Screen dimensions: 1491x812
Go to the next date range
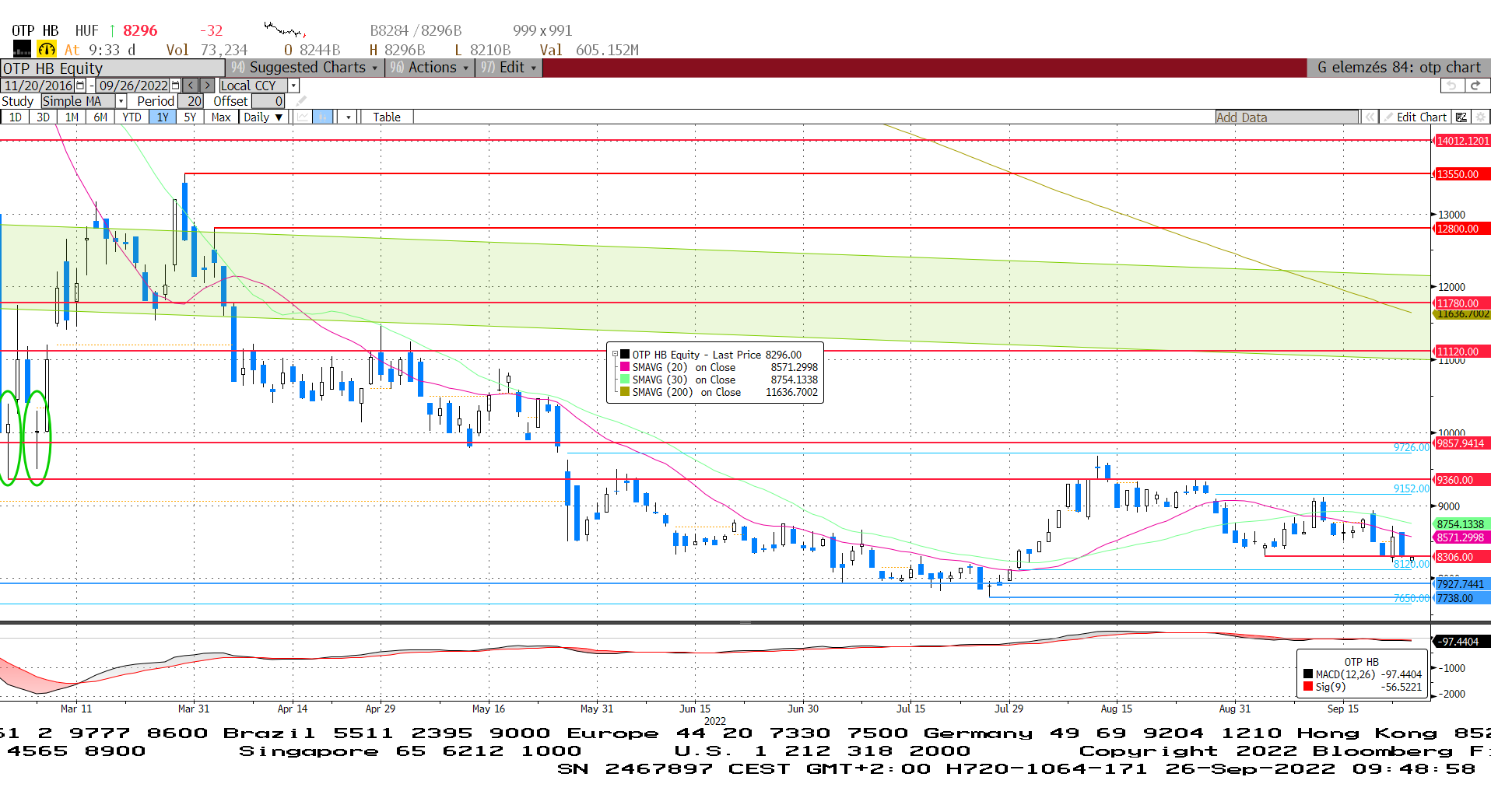tap(207, 86)
